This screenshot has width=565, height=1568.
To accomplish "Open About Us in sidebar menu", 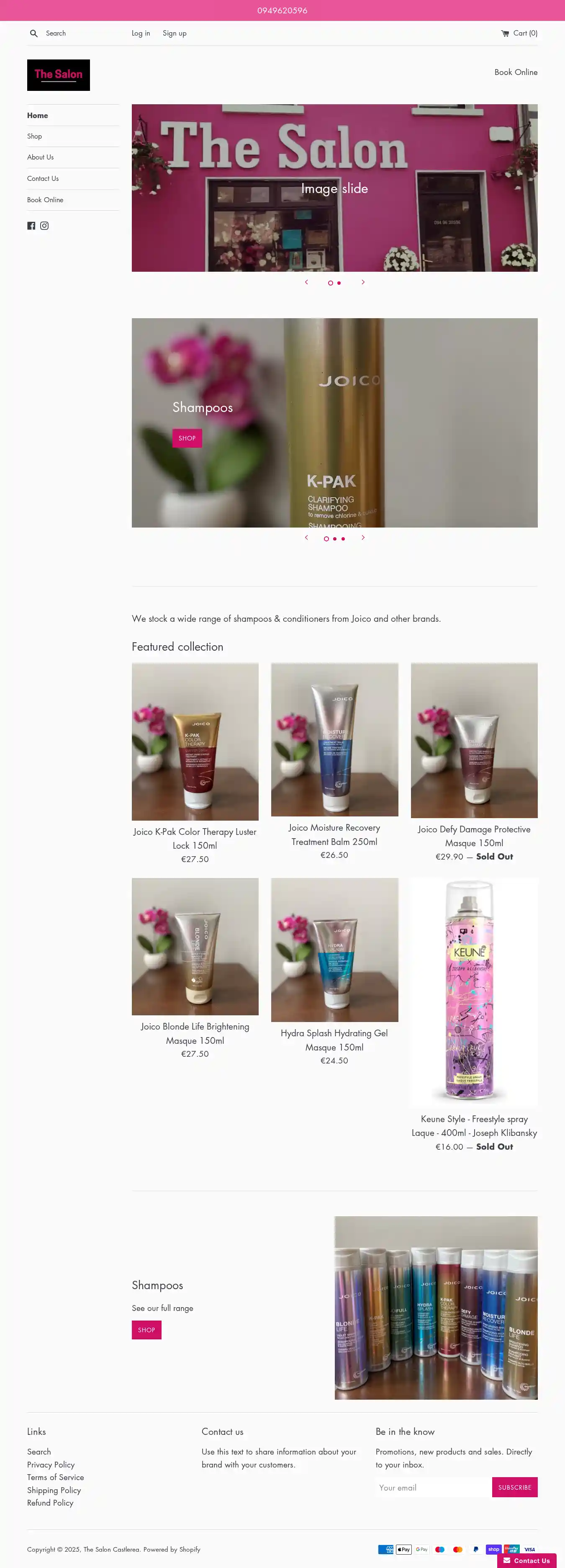I will [40, 157].
